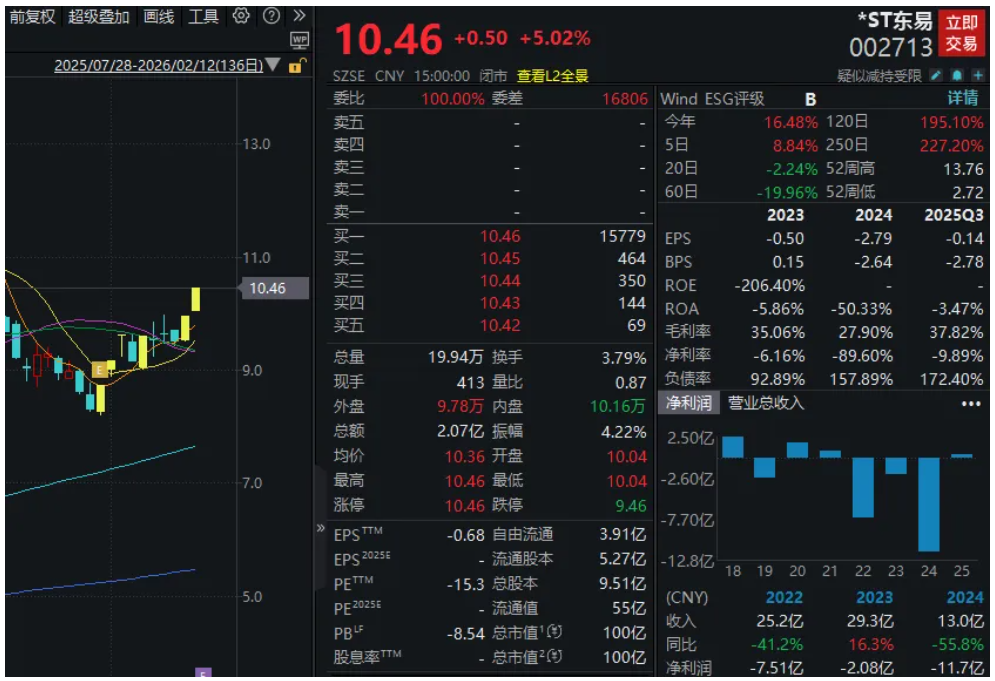The image size is (995, 681).
Task: Open the date range dropdown triangle
Action: (x=274, y=66)
